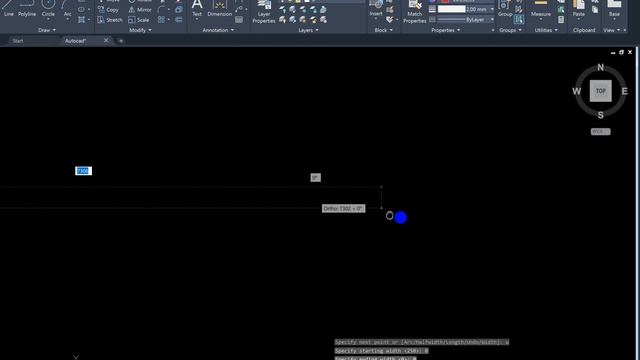This screenshot has width=640, height=360.
Task: Click 'Specify starting width <250>: 0' command line
Action: 381,351
